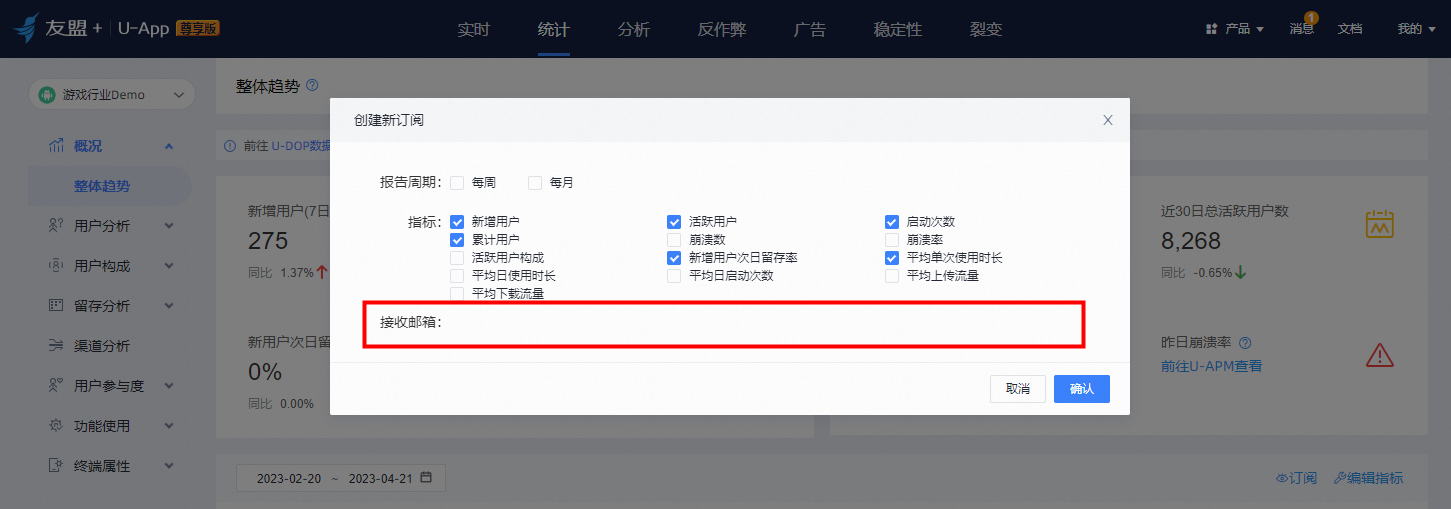Screen dimensions: 1451x509
Task: Switch to the 裂变 top tab
Action: pos(986,29)
